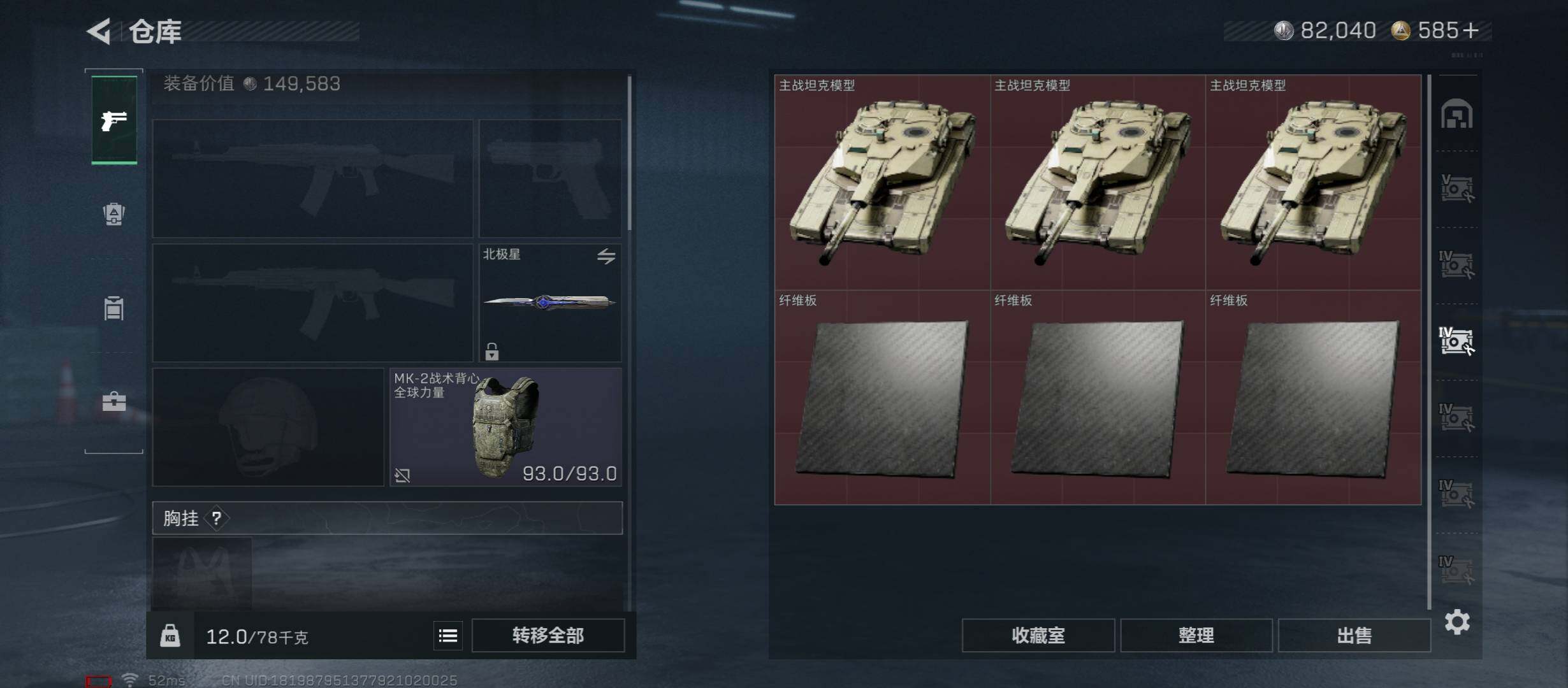Select the first 主战坦克模型 item
Image resolution: width=1568 pixels, height=688 pixels.
883,182
